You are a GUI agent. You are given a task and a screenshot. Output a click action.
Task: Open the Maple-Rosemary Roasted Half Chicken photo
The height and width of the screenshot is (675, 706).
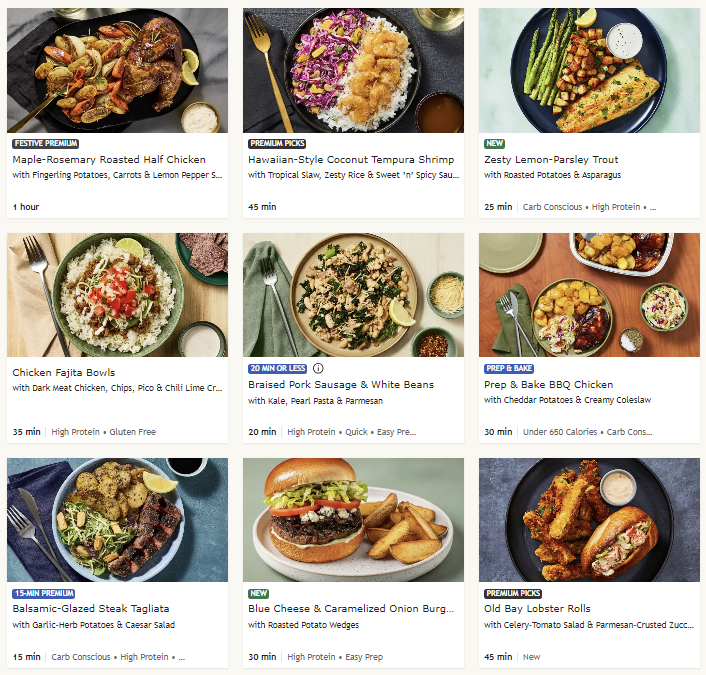pyautogui.click(x=118, y=70)
